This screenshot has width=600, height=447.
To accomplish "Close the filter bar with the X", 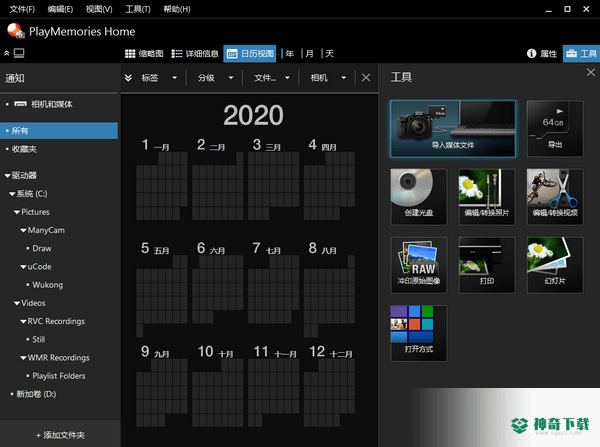I will tap(366, 78).
